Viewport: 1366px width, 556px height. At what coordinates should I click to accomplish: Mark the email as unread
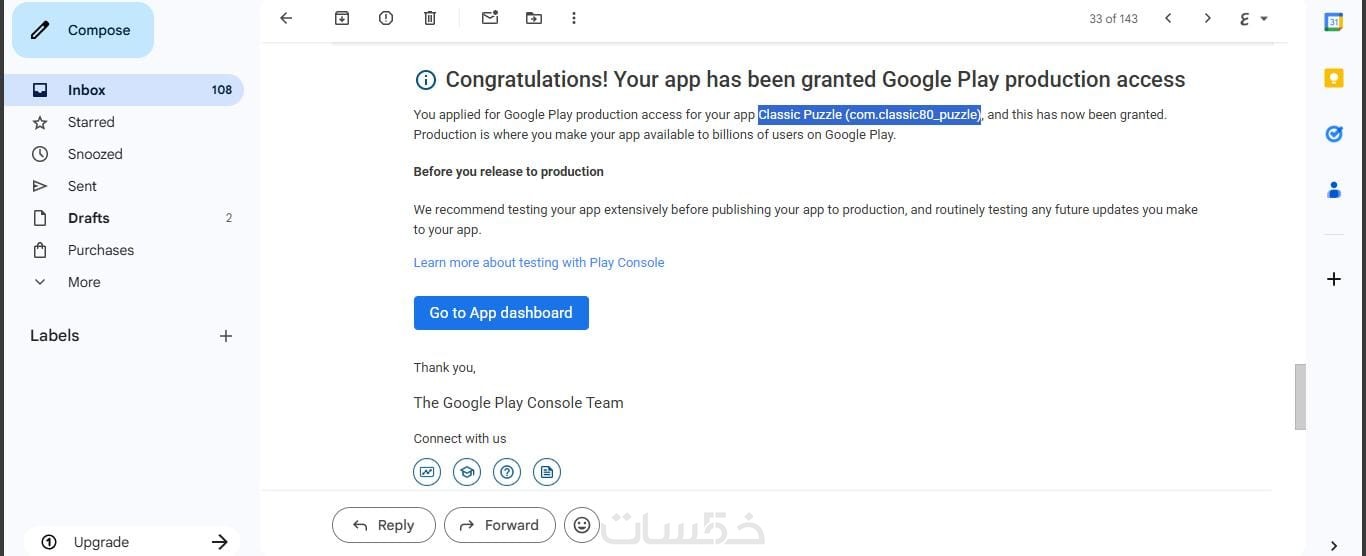490,18
